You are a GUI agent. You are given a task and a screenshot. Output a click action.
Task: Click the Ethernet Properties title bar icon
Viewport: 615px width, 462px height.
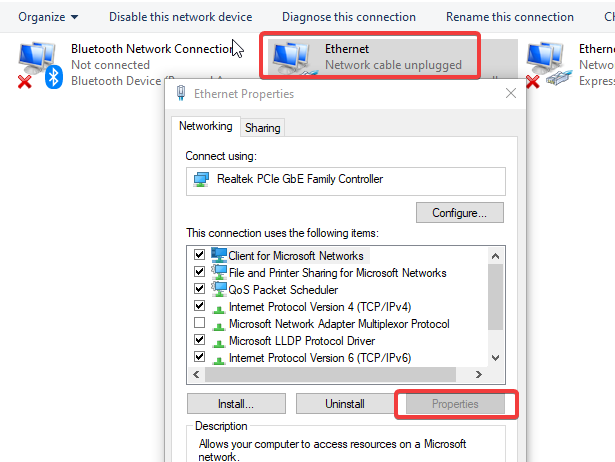pos(181,93)
